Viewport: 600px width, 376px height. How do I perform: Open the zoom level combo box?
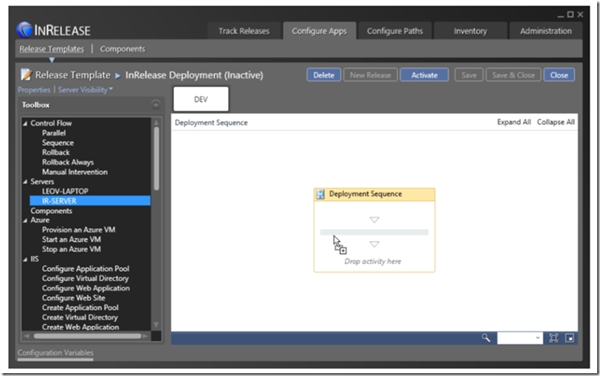520,338
